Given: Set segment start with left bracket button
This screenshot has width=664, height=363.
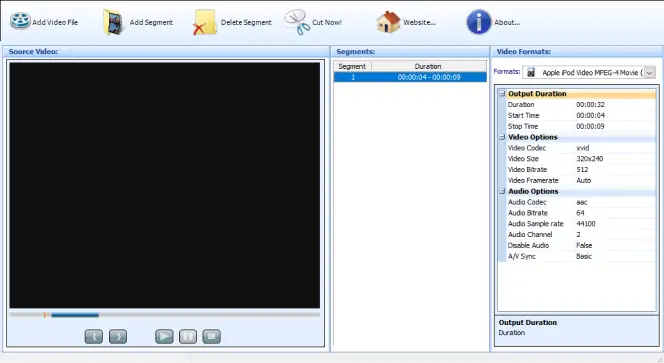Looking at the screenshot, I should point(94,337).
